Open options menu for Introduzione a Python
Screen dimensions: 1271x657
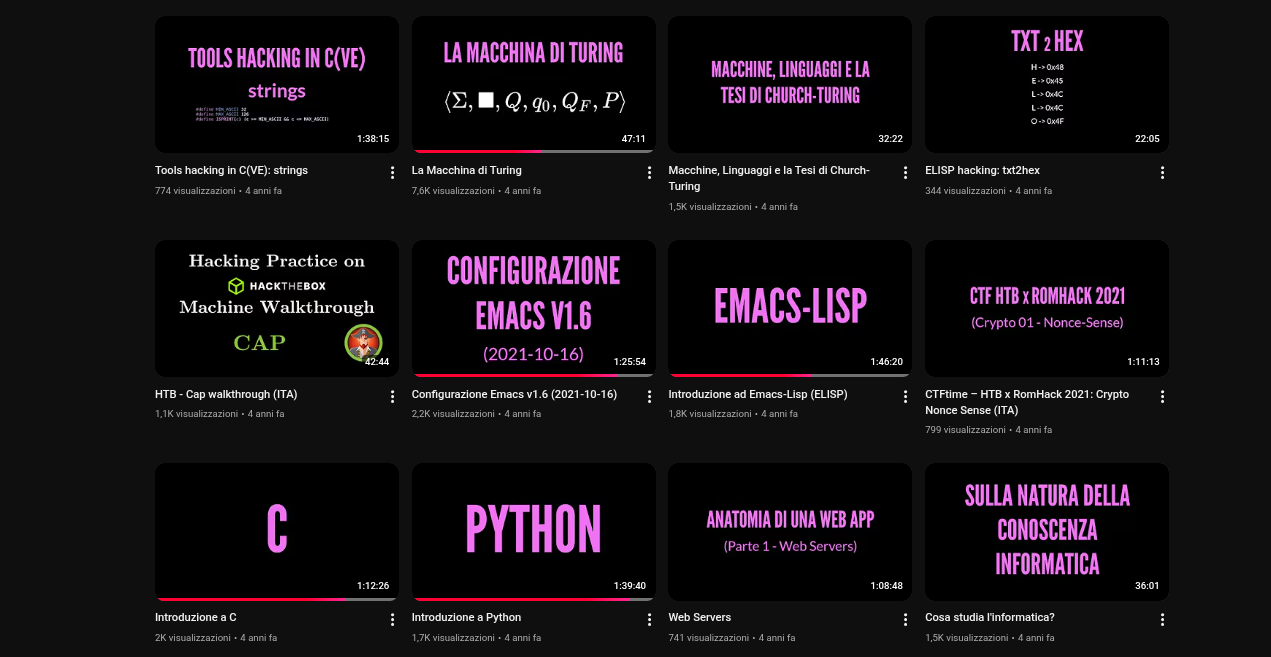pos(649,620)
